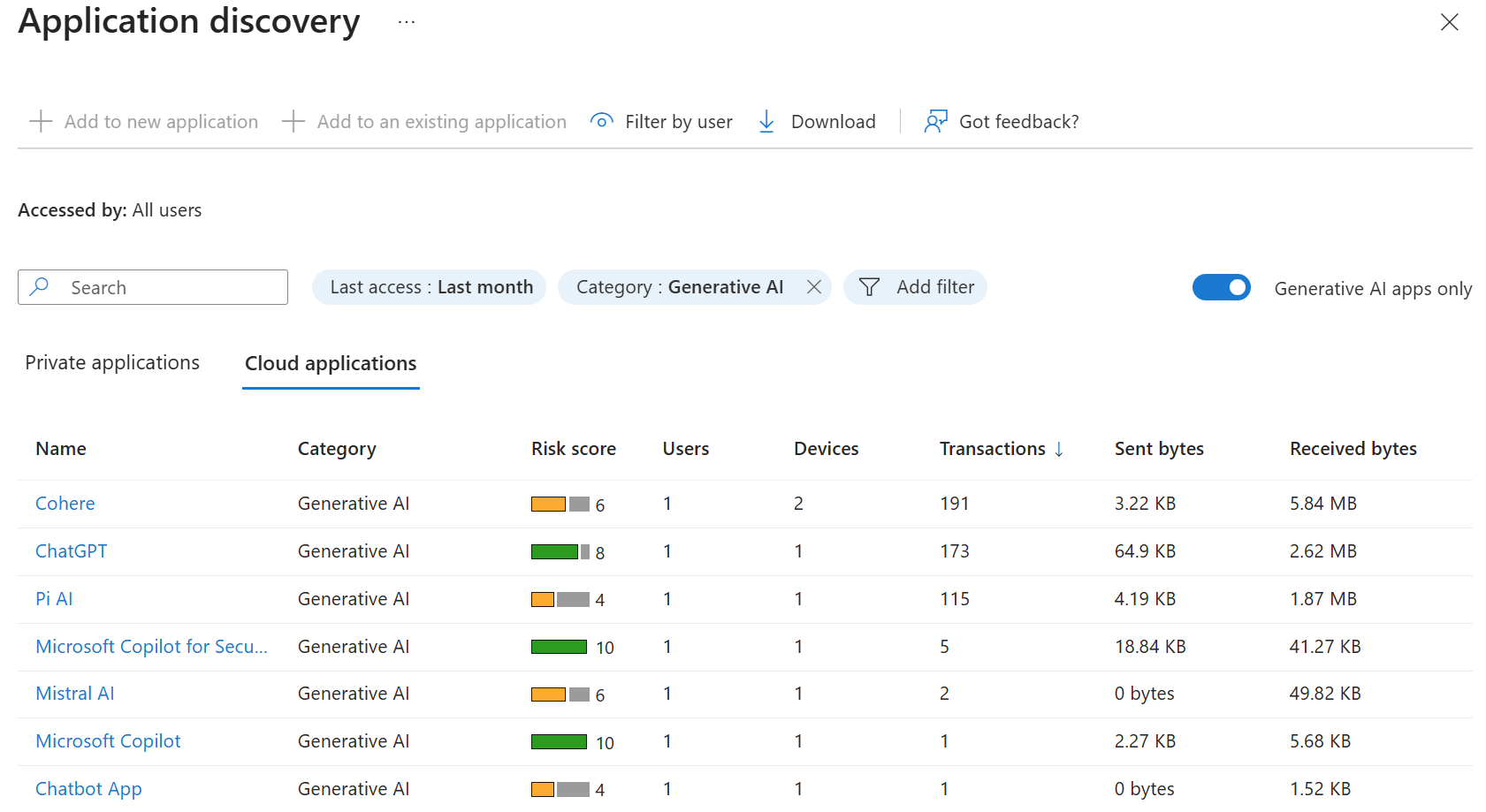Click the plus icon for Add to an existing application

click(x=293, y=121)
